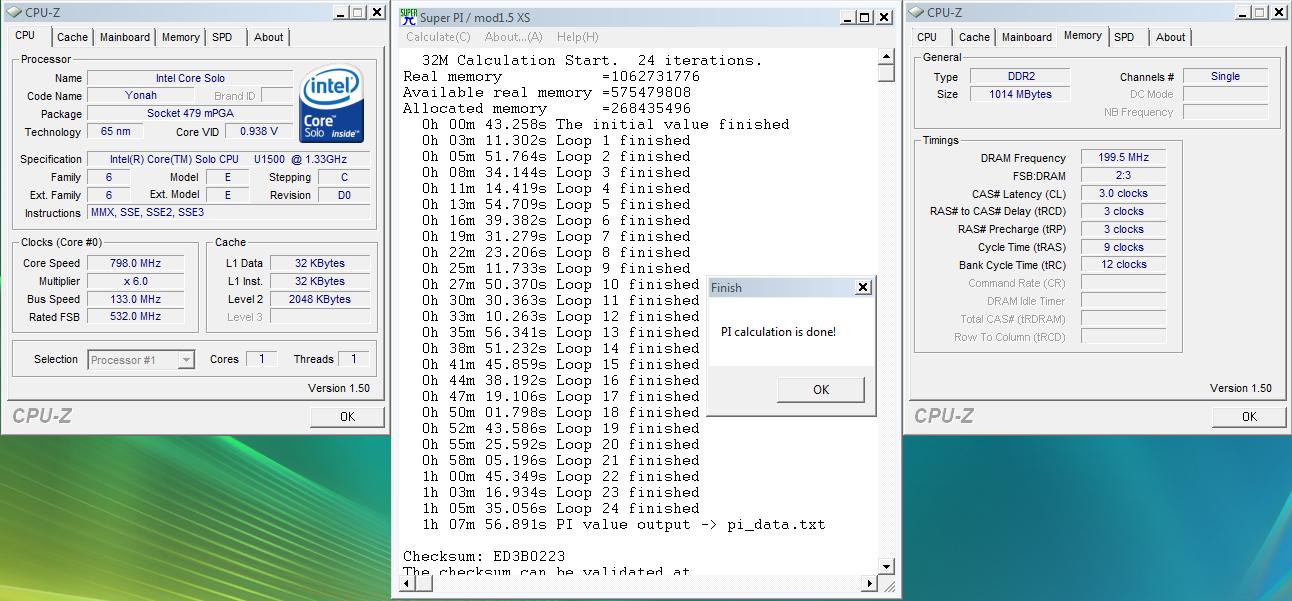Open the About...(A) menu in Super PI
Viewport: 1292px width, 601px height.
click(513, 37)
